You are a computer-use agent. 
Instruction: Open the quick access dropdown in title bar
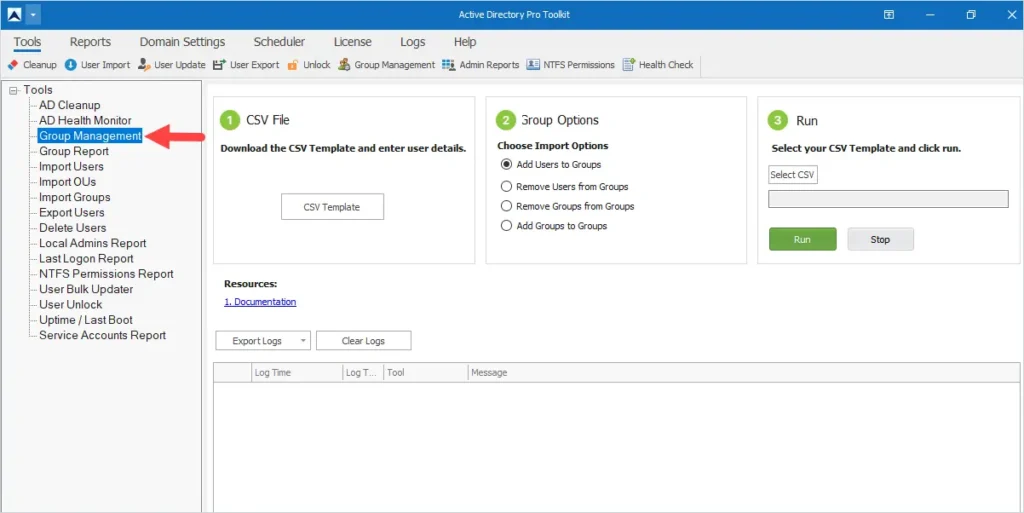[33, 14]
